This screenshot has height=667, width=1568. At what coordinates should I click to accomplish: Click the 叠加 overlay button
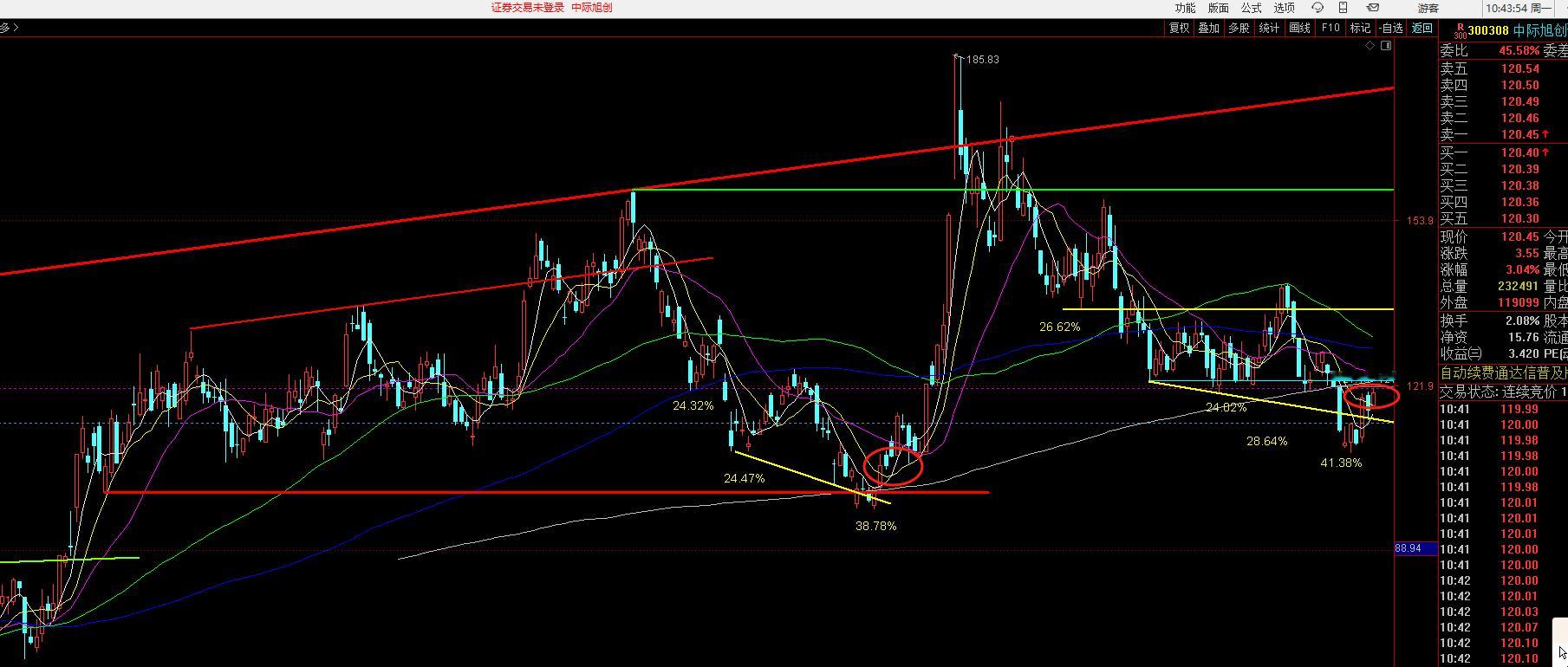[x=1208, y=28]
